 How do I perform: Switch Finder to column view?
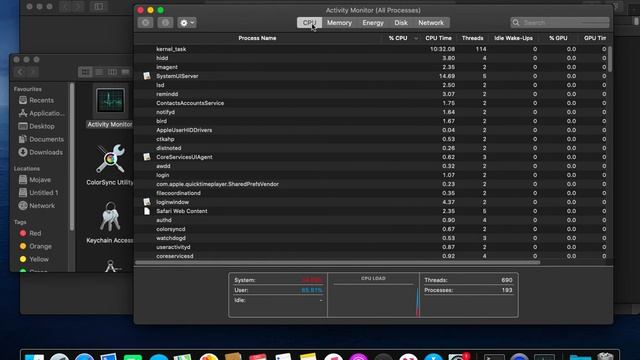pos(112,72)
